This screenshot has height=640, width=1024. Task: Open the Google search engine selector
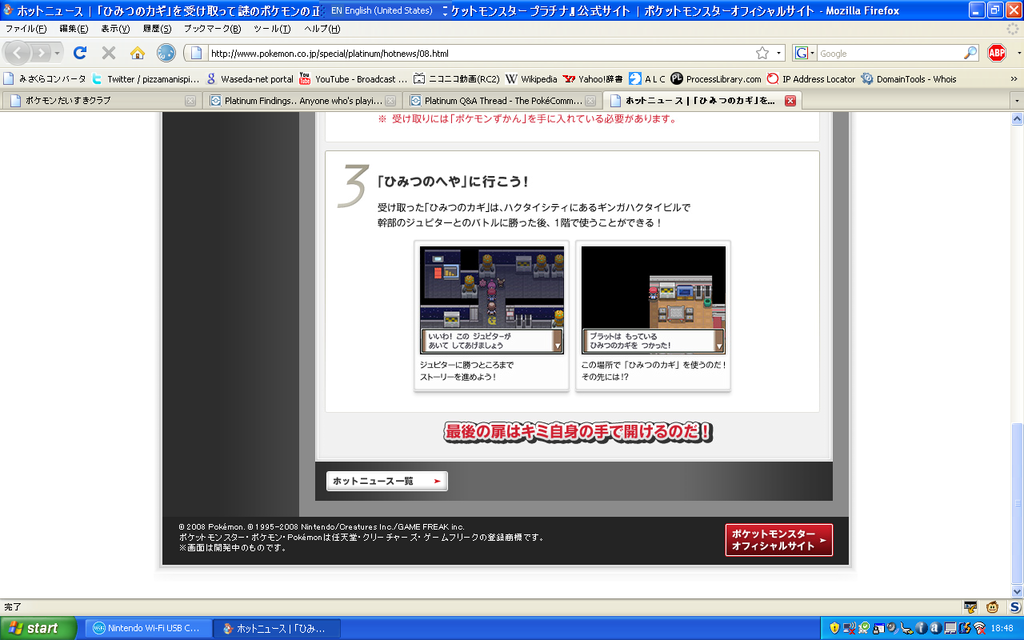pos(804,53)
